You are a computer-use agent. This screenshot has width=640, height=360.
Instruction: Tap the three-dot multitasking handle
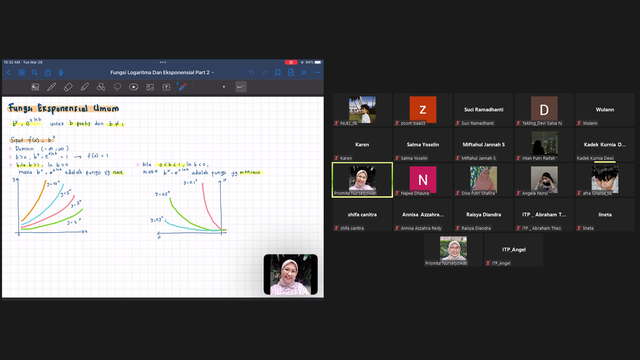[x=163, y=62]
